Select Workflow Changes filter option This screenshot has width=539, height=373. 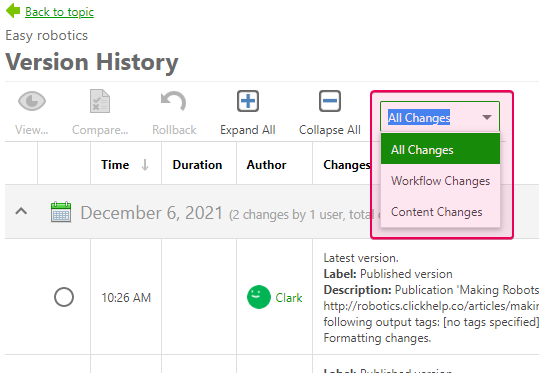pyautogui.click(x=440, y=181)
